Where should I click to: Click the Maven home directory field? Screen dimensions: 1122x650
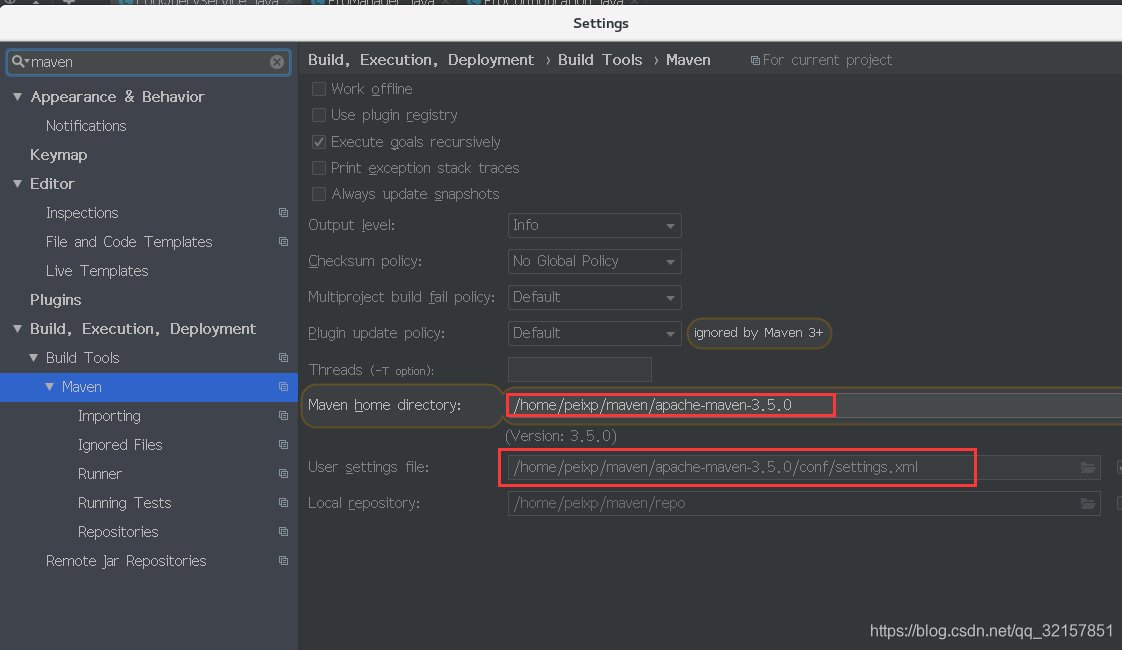tap(814, 405)
